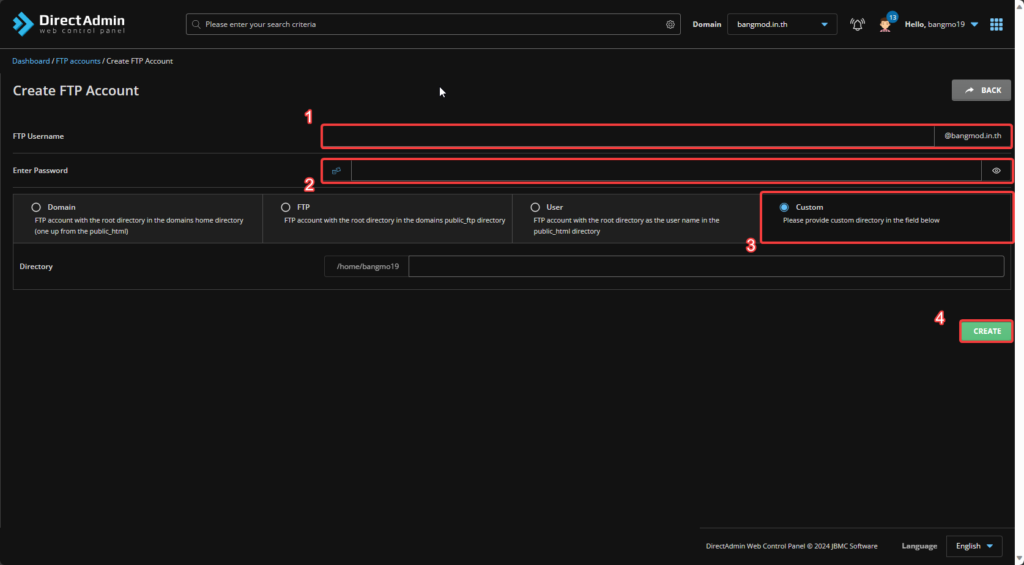Click the FTP Username input field
Image resolution: width=1024 pixels, height=565 pixels.
(627, 135)
